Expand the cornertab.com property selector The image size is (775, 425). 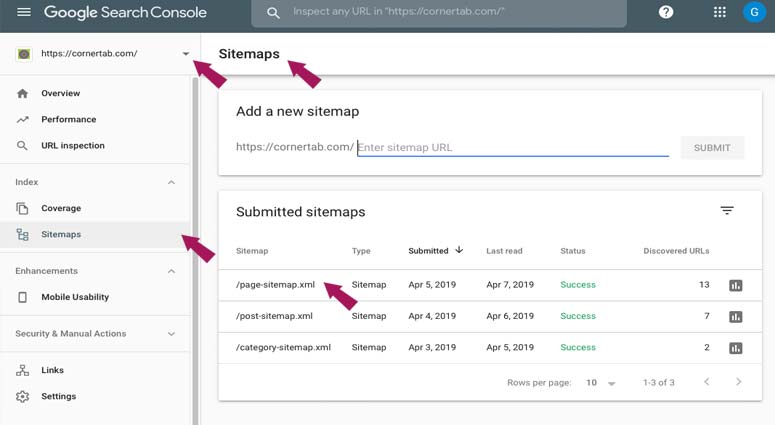click(x=185, y=54)
